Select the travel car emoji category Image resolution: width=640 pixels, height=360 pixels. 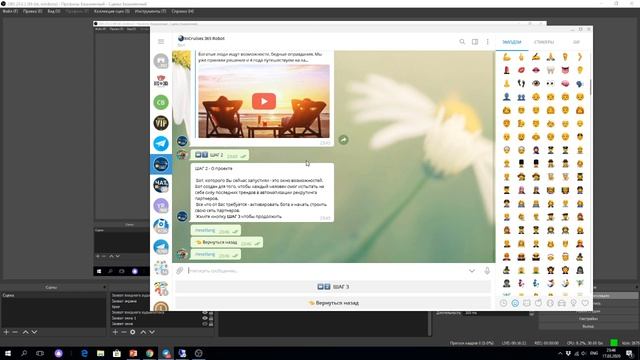click(x=562, y=303)
